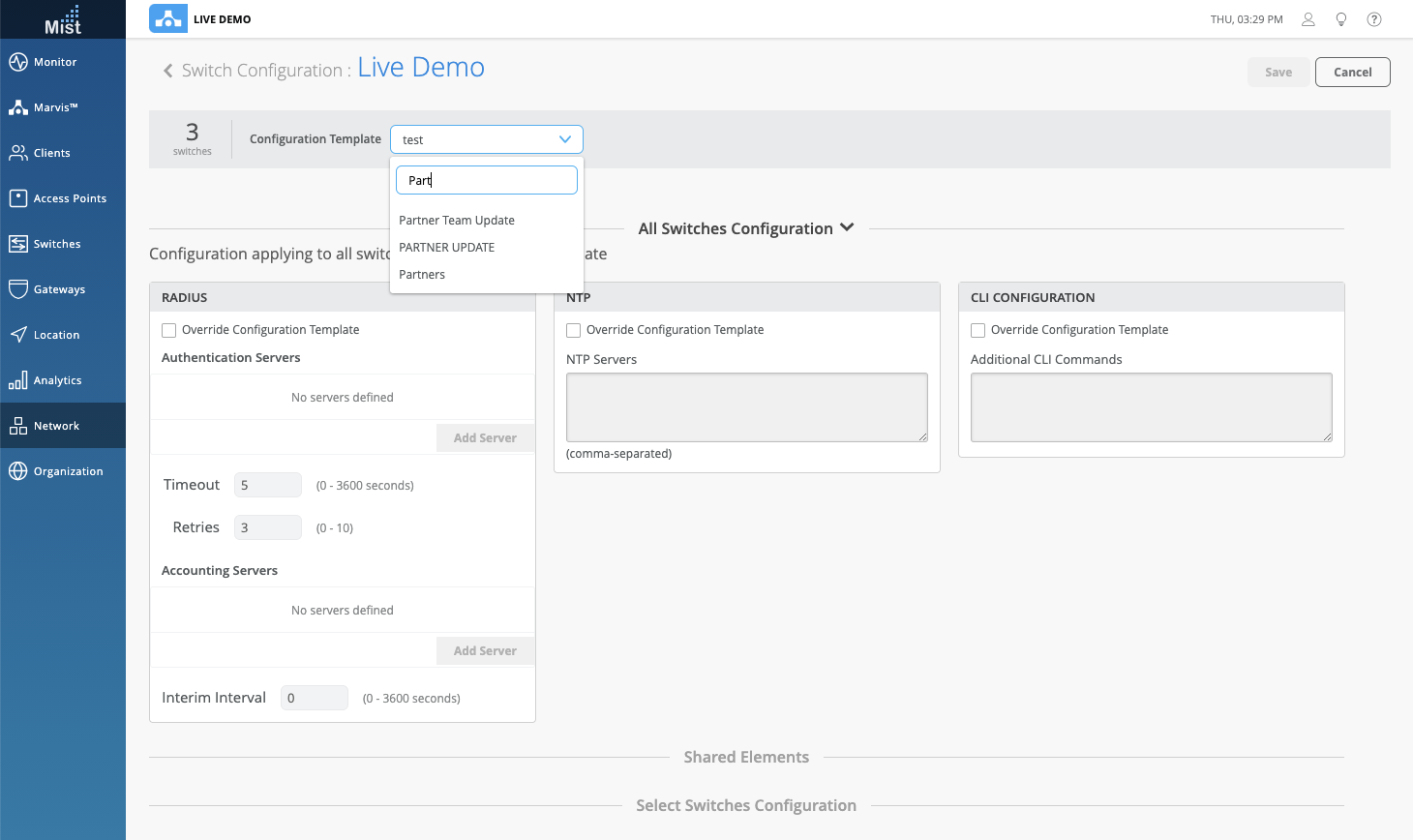Select the Partner Team Update template
Viewport: 1413px width, 840px height.
click(x=457, y=221)
